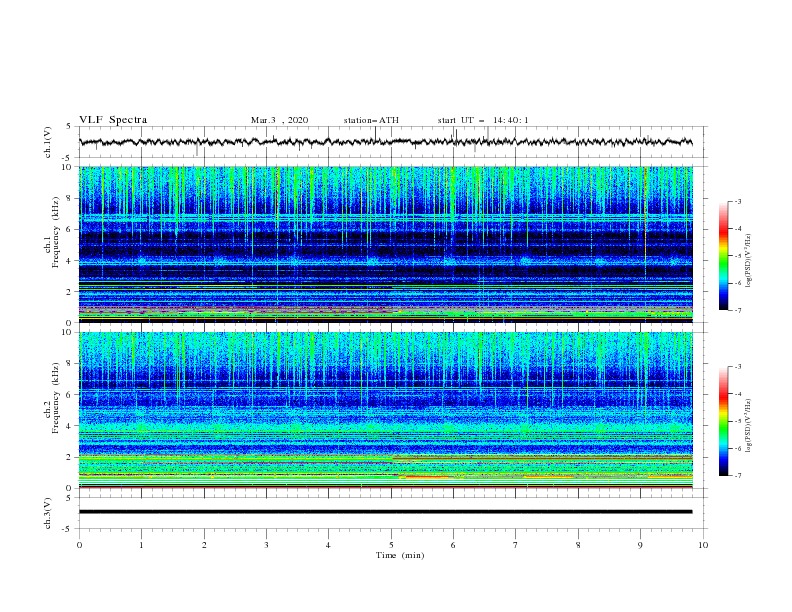The width and height of the screenshot is (792, 612).
Task: Click the "-3" label on ch.2 color bar
Action: 738,367
